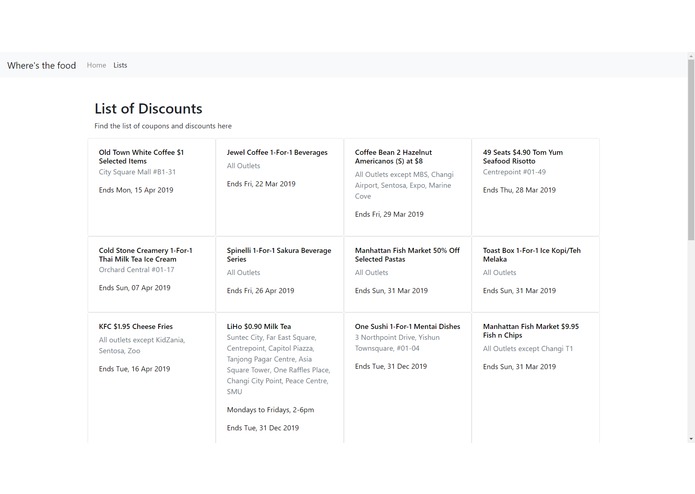Click 'All Outlets except MBS, Changi Airport' text
The height and width of the screenshot is (494, 695).
pyautogui.click(x=404, y=185)
